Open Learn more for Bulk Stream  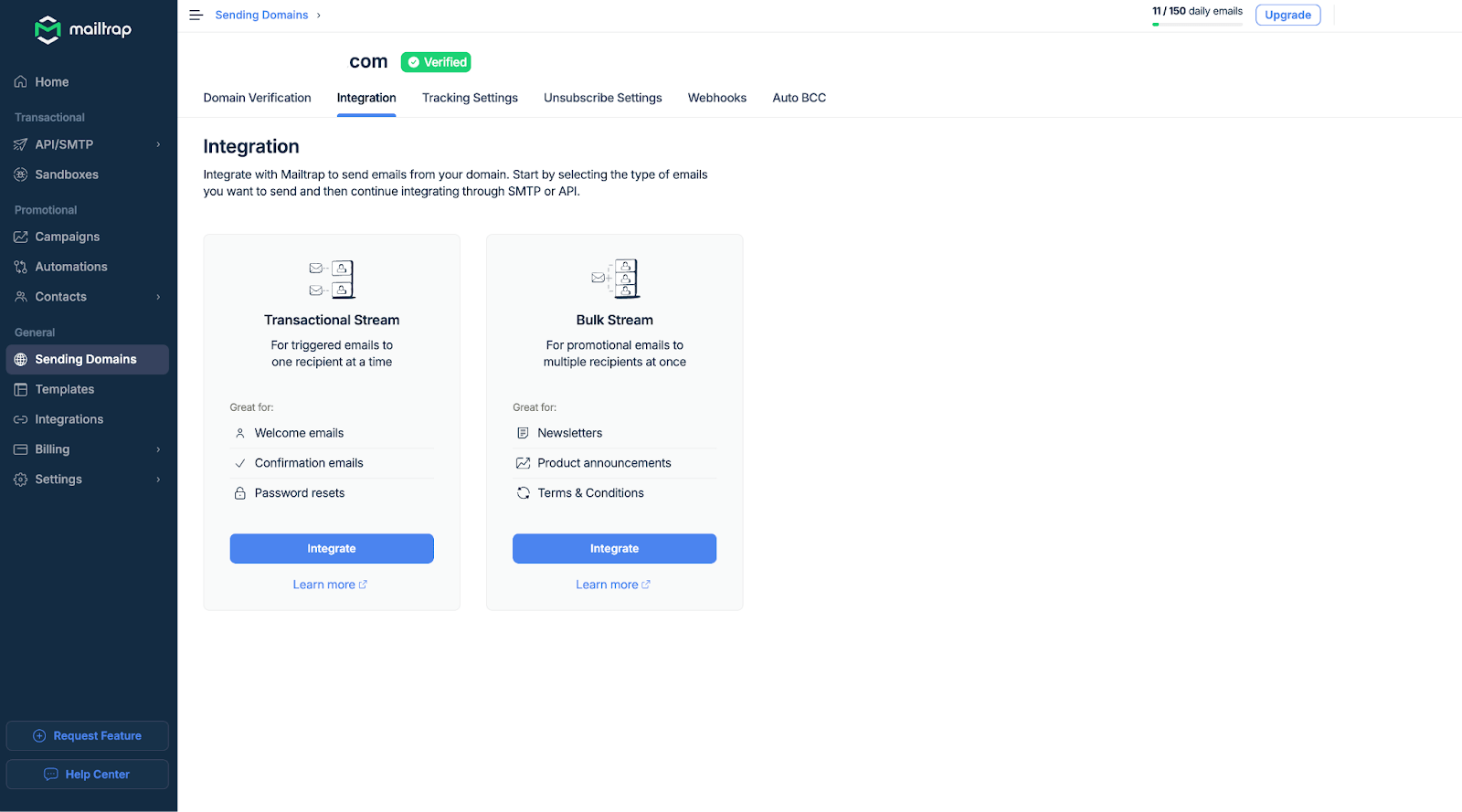(613, 585)
